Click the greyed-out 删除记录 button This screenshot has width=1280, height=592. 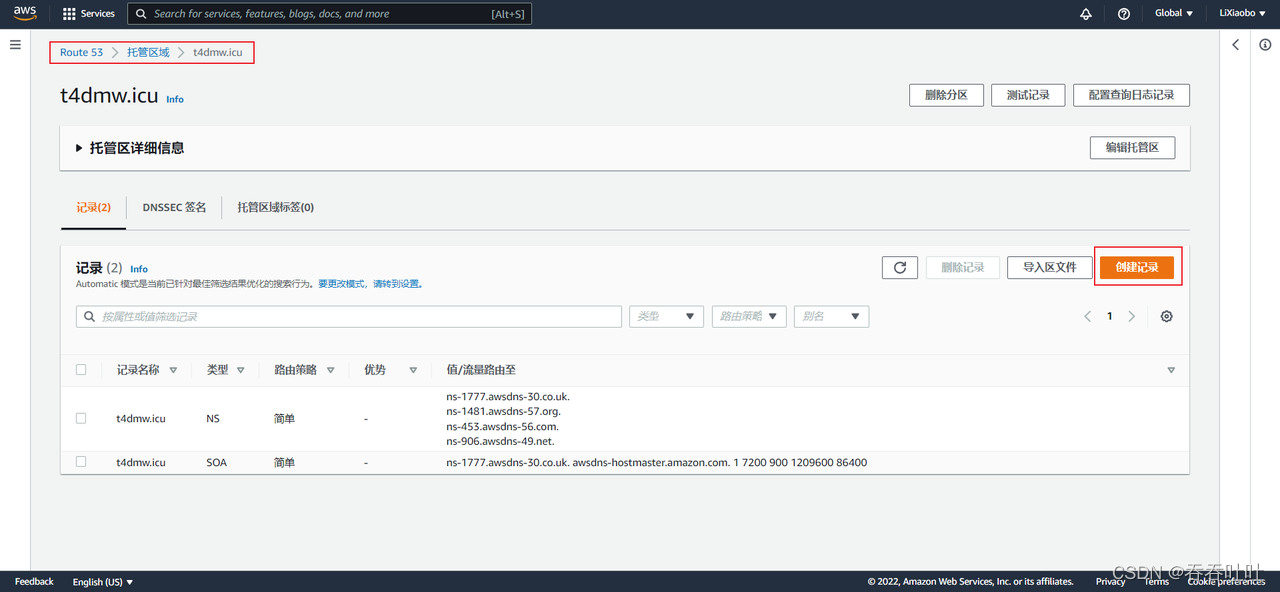(962, 267)
